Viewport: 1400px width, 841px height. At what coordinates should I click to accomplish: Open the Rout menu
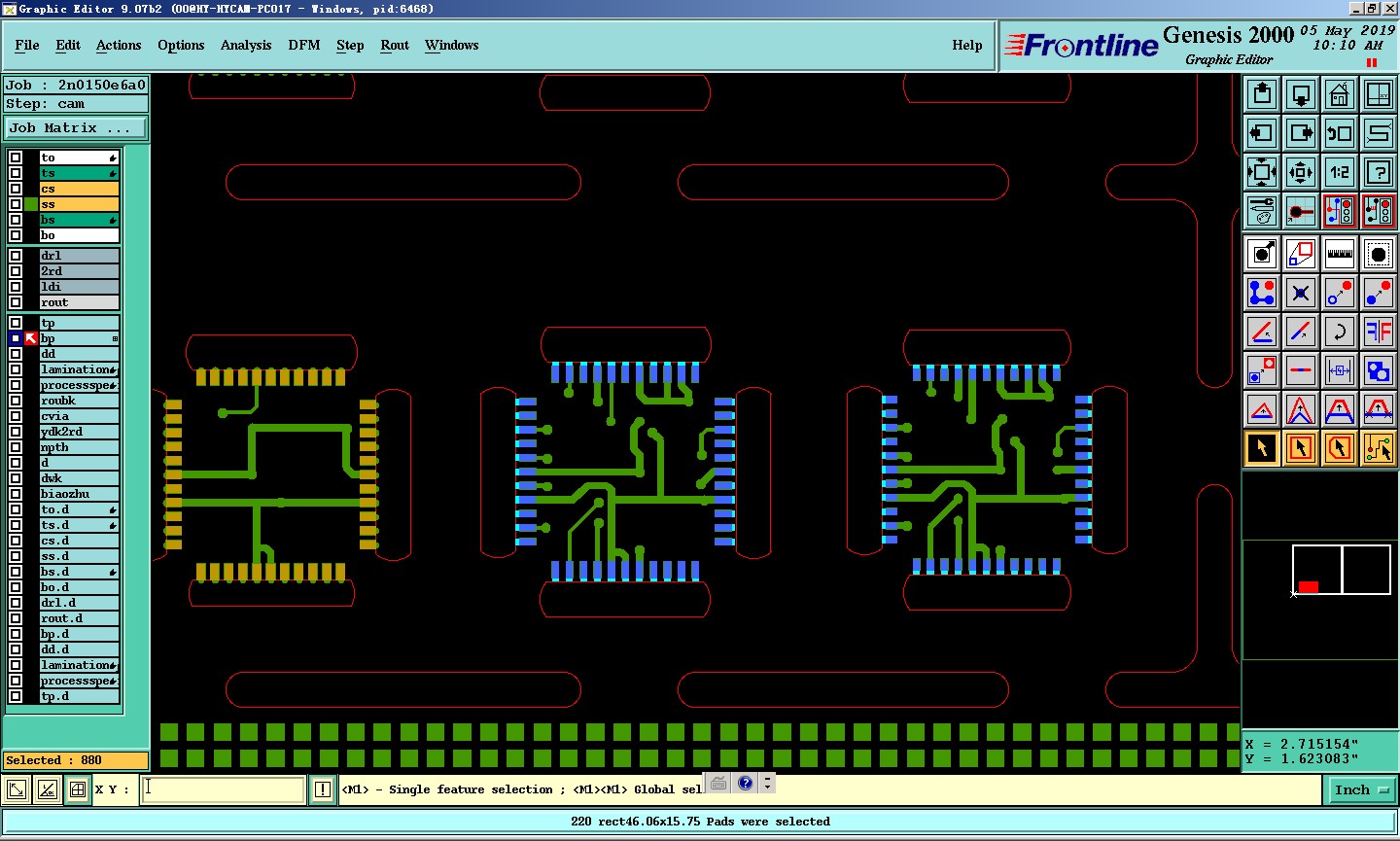pos(395,45)
